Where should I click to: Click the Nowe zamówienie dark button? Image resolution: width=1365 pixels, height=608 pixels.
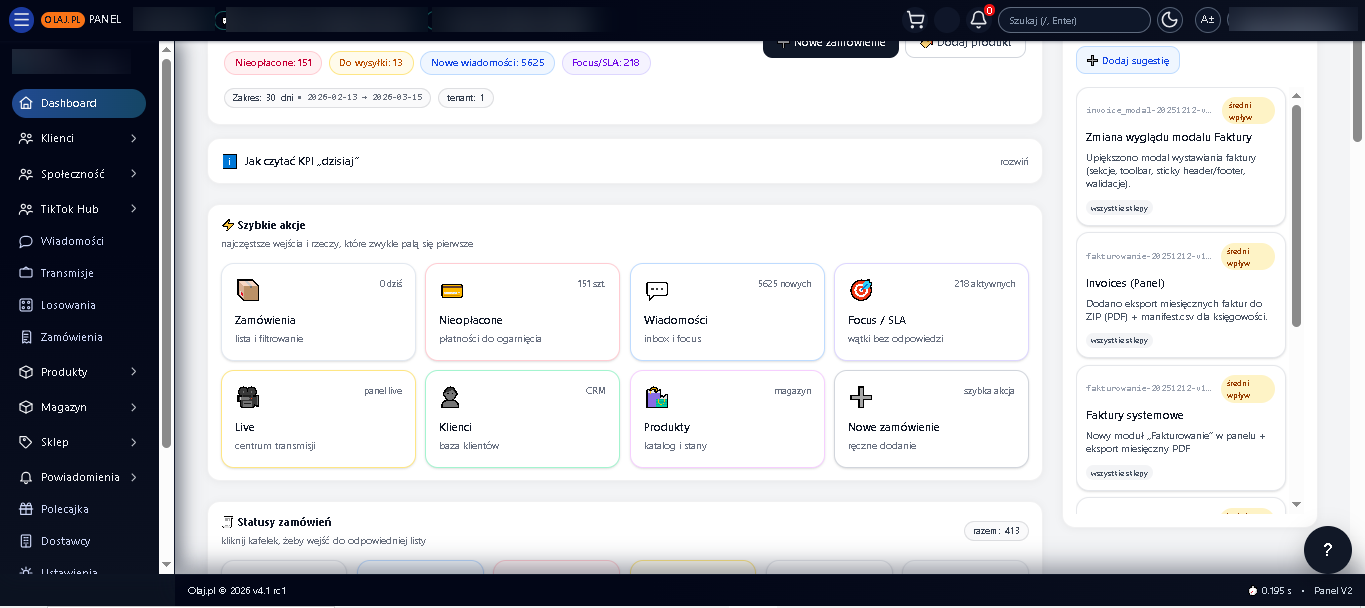(830, 45)
